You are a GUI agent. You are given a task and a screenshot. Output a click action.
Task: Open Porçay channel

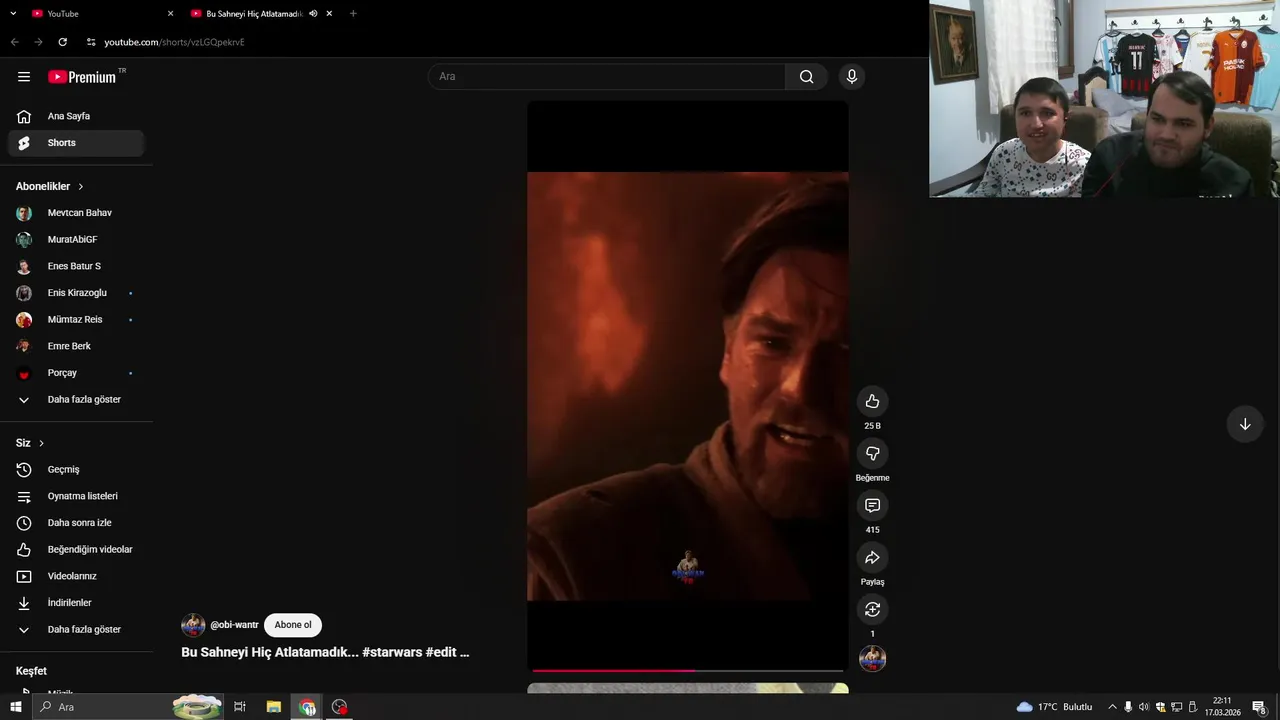(76, 373)
